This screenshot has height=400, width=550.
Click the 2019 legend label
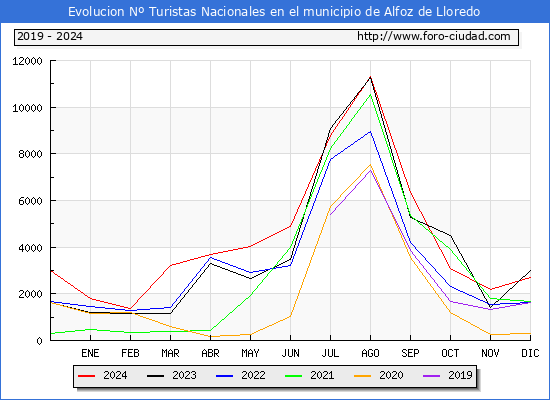tap(460, 375)
